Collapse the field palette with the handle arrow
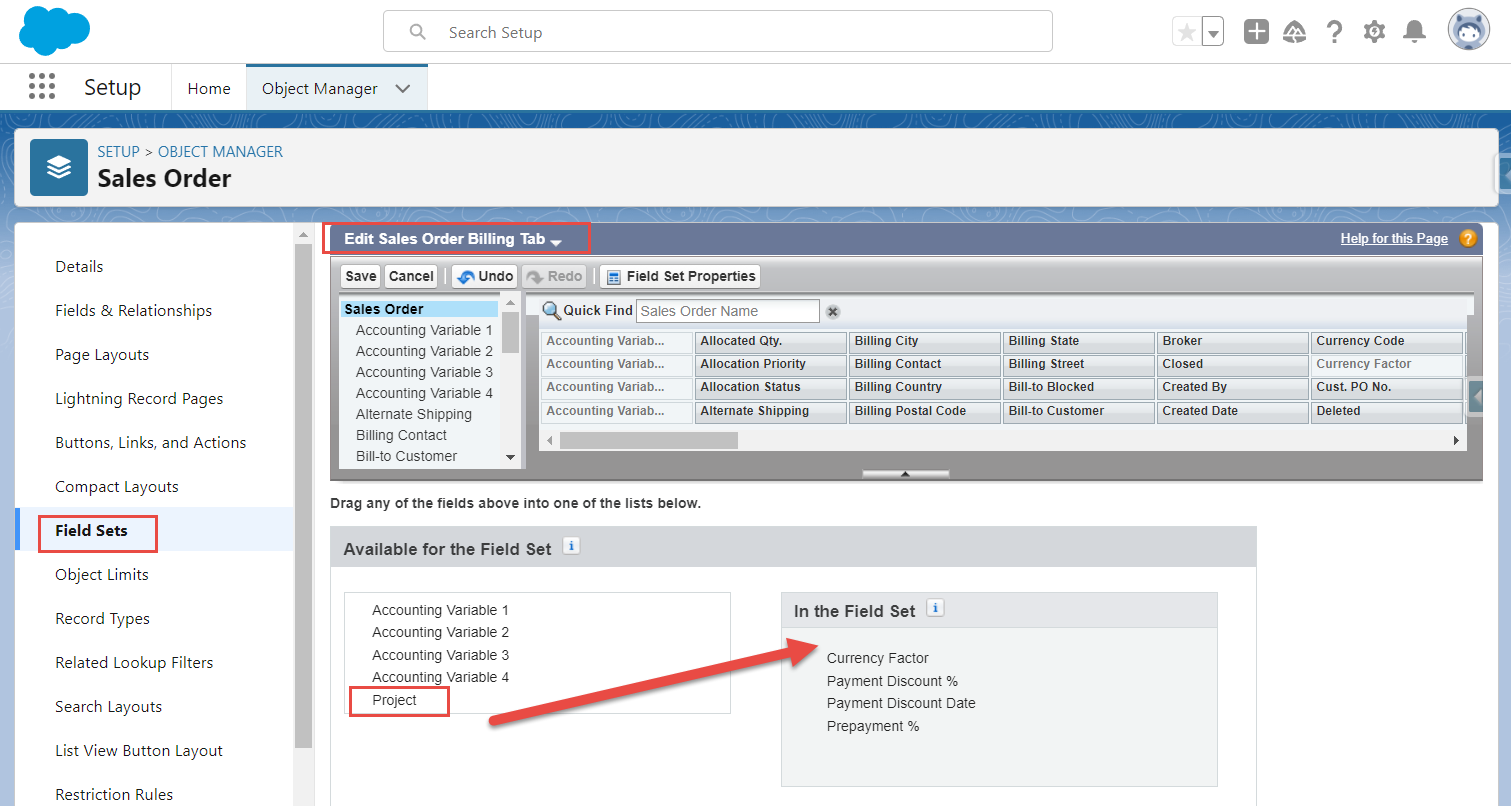This screenshot has height=806, width=1511. 905,474
